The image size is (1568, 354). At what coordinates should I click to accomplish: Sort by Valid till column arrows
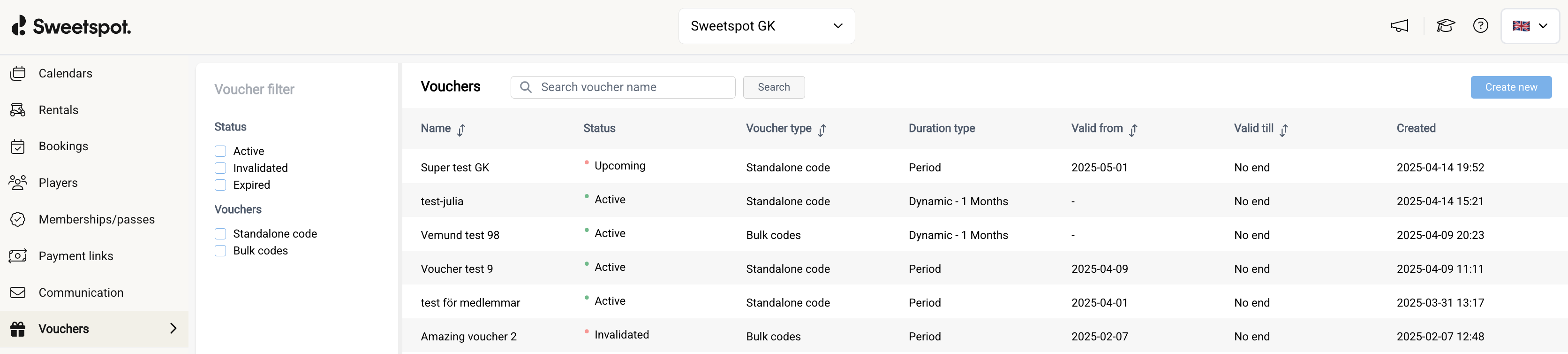[x=1283, y=129]
